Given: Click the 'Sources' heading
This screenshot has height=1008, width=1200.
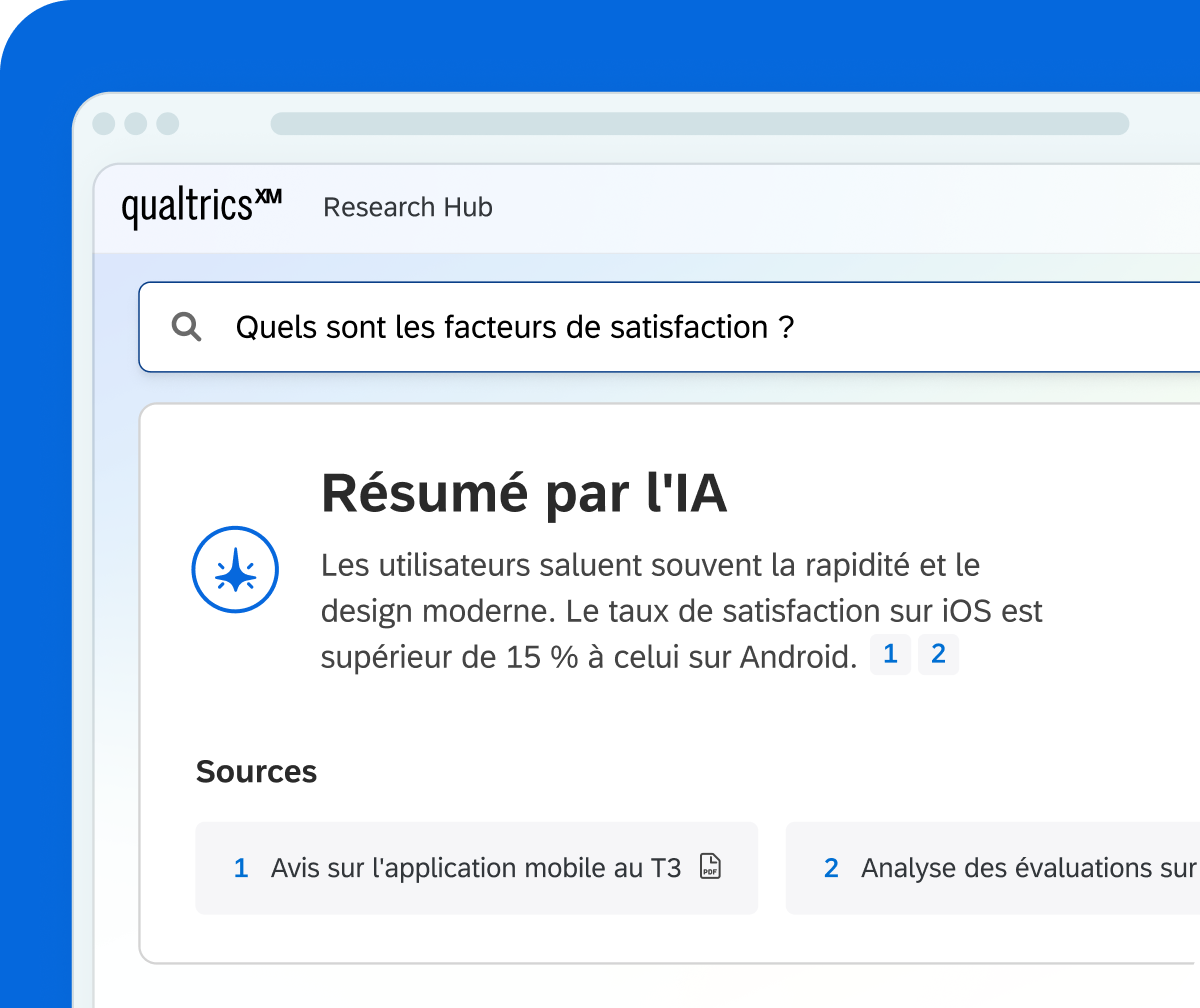Looking at the screenshot, I should [x=256, y=772].
